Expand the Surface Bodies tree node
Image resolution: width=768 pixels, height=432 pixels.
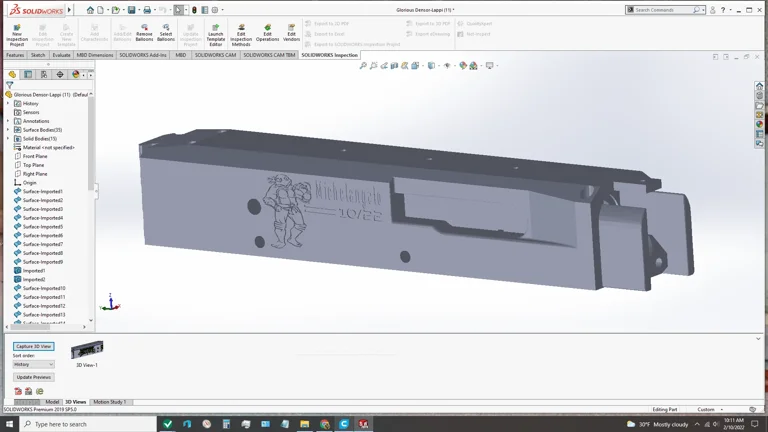click(8, 130)
